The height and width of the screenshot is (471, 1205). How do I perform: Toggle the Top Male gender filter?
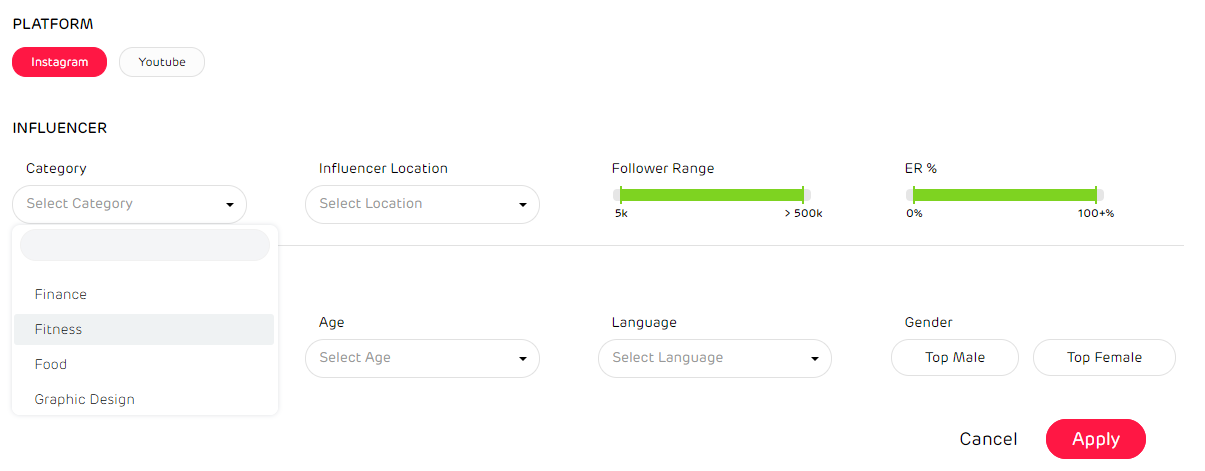pyautogui.click(x=954, y=358)
